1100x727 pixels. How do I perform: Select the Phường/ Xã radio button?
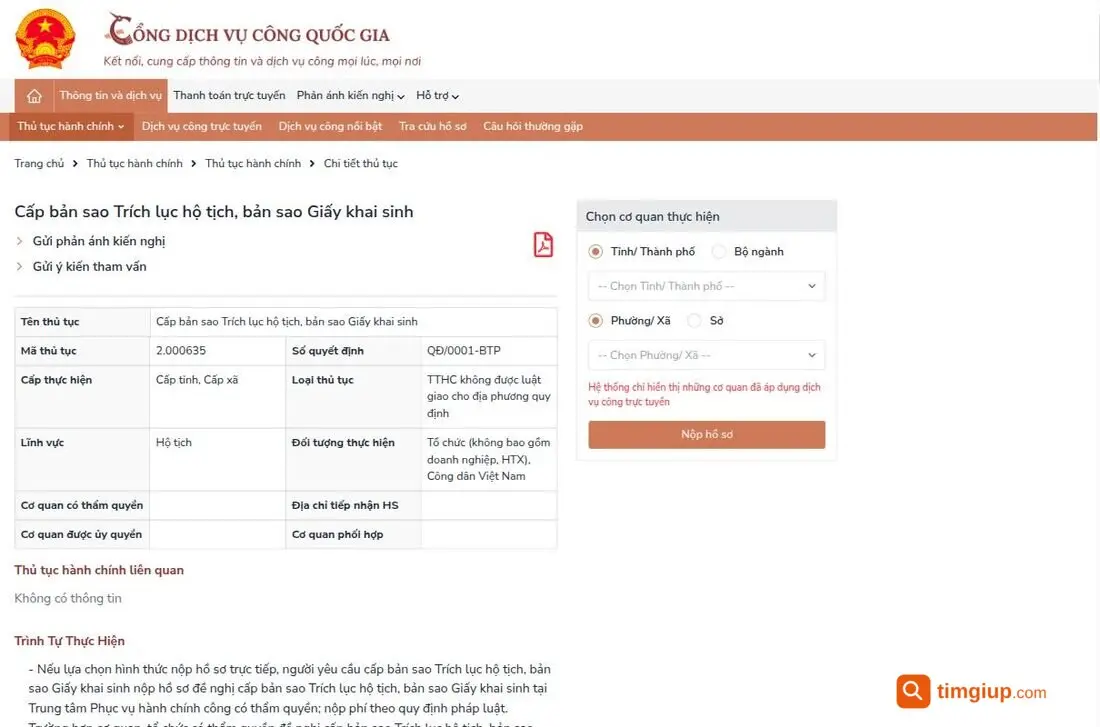click(596, 321)
